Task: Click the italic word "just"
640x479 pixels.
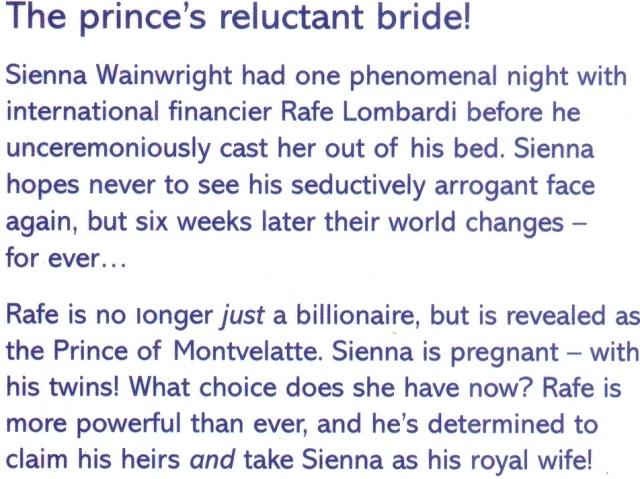Action: [242, 317]
